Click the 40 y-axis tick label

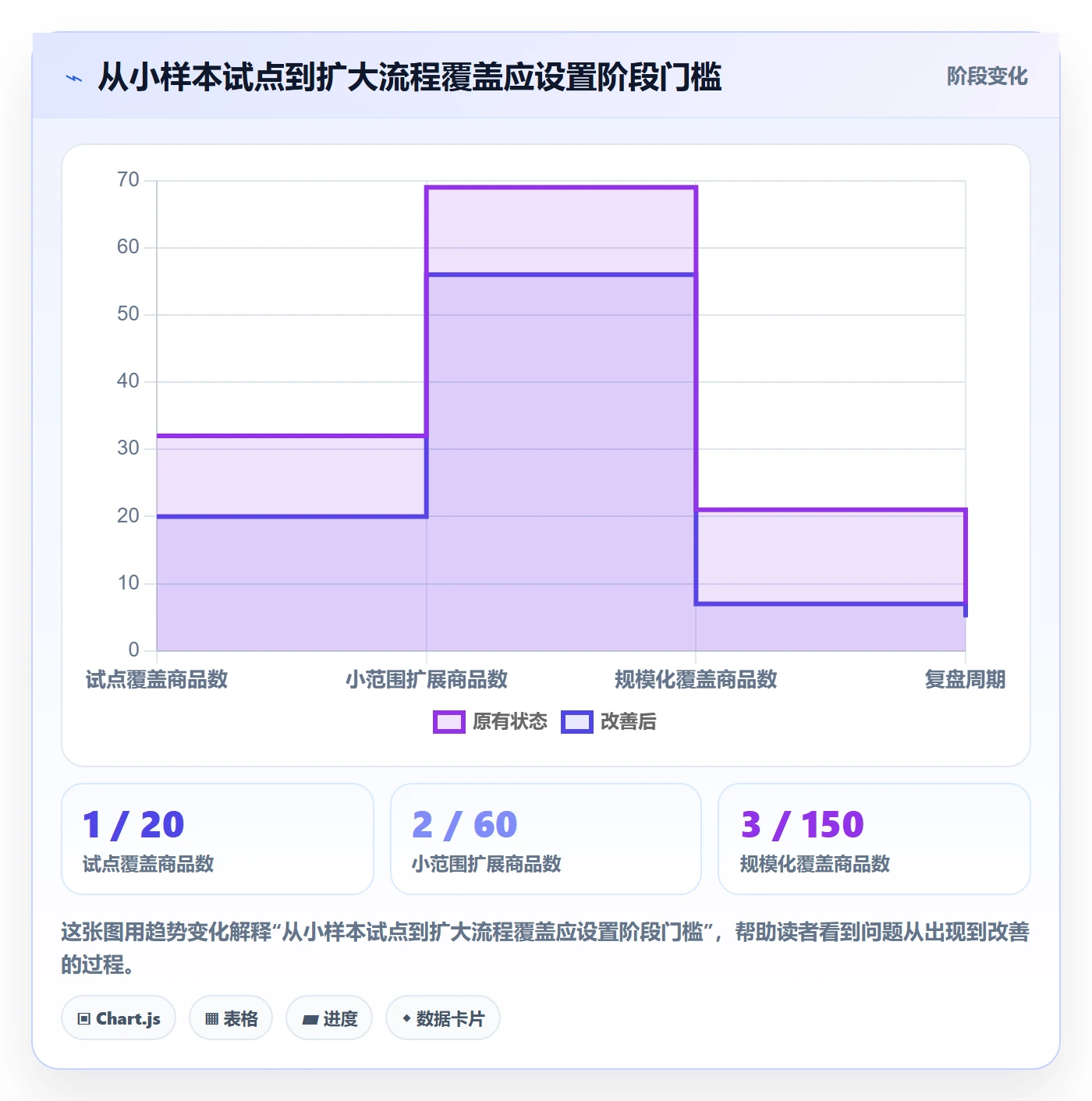coord(128,381)
